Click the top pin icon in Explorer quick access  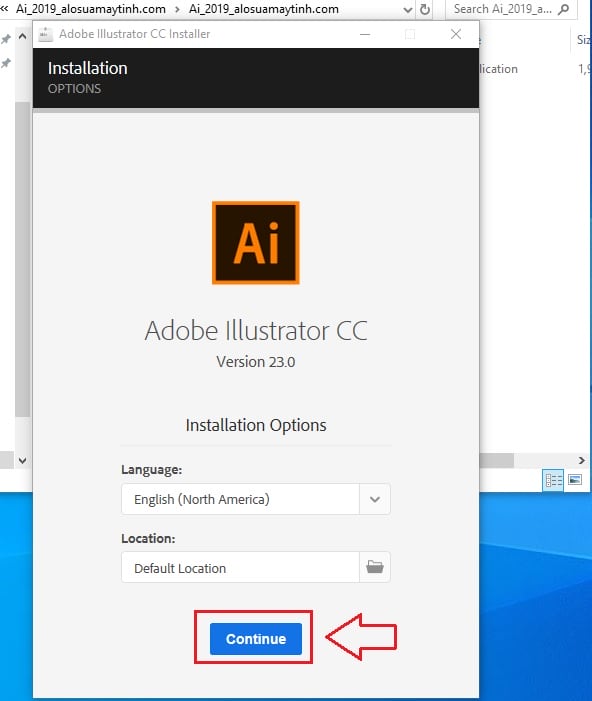click(6, 39)
